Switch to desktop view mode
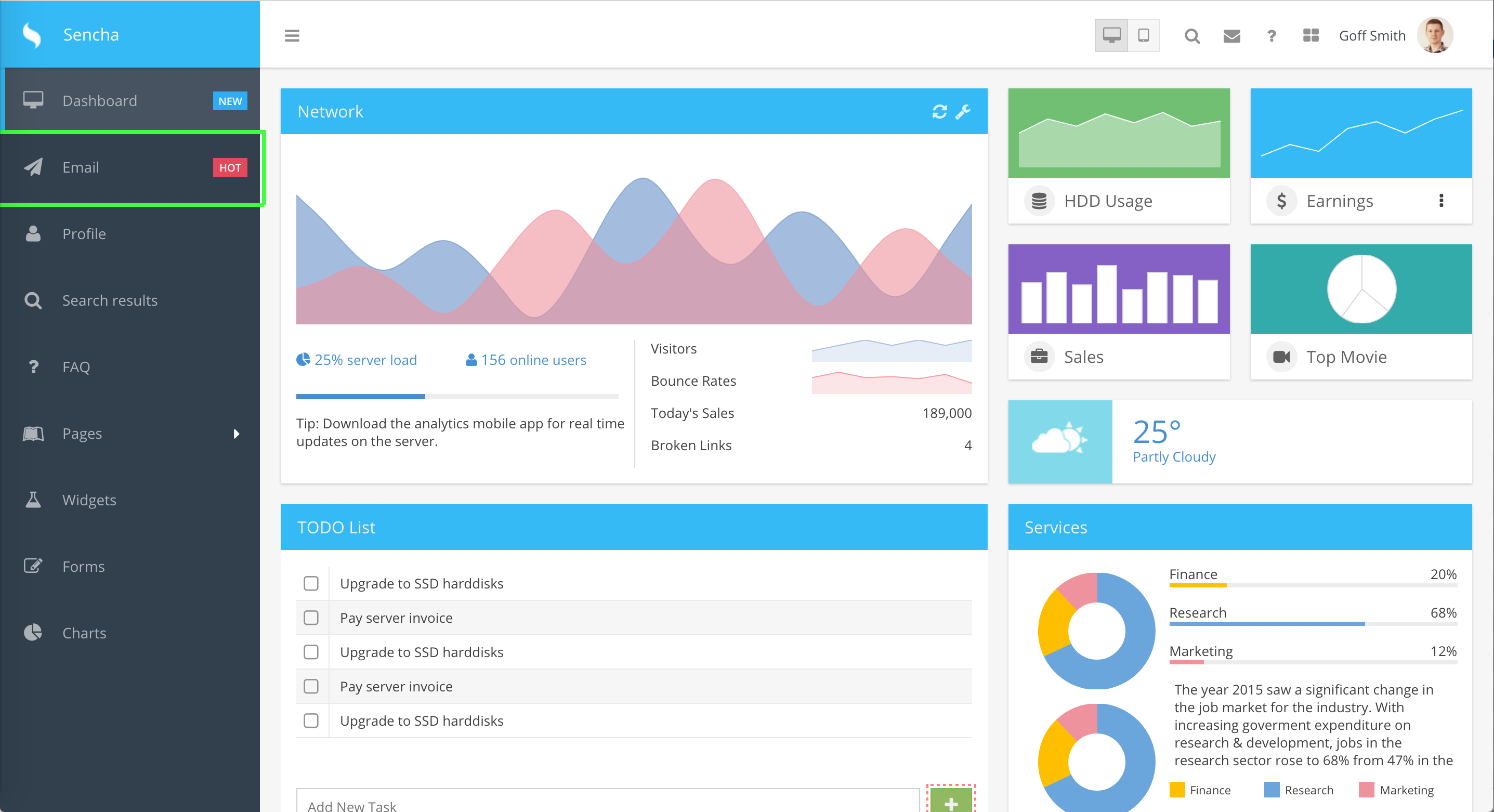This screenshot has width=1494, height=812. click(x=1111, y=35)
